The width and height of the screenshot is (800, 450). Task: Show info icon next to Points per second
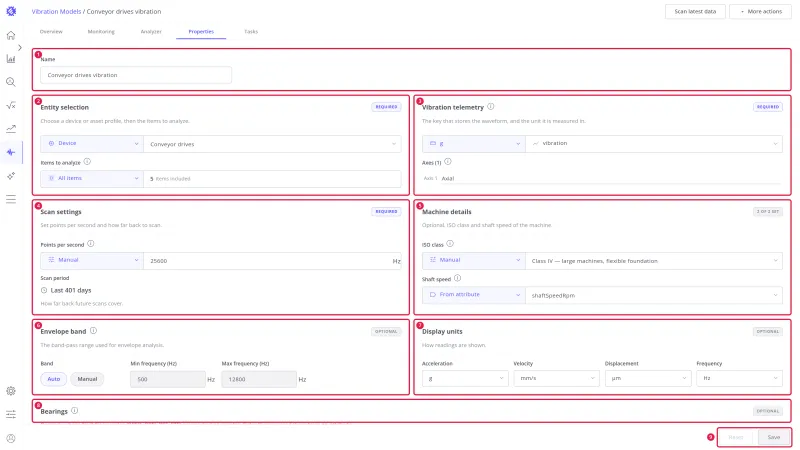tap(90, 244)
